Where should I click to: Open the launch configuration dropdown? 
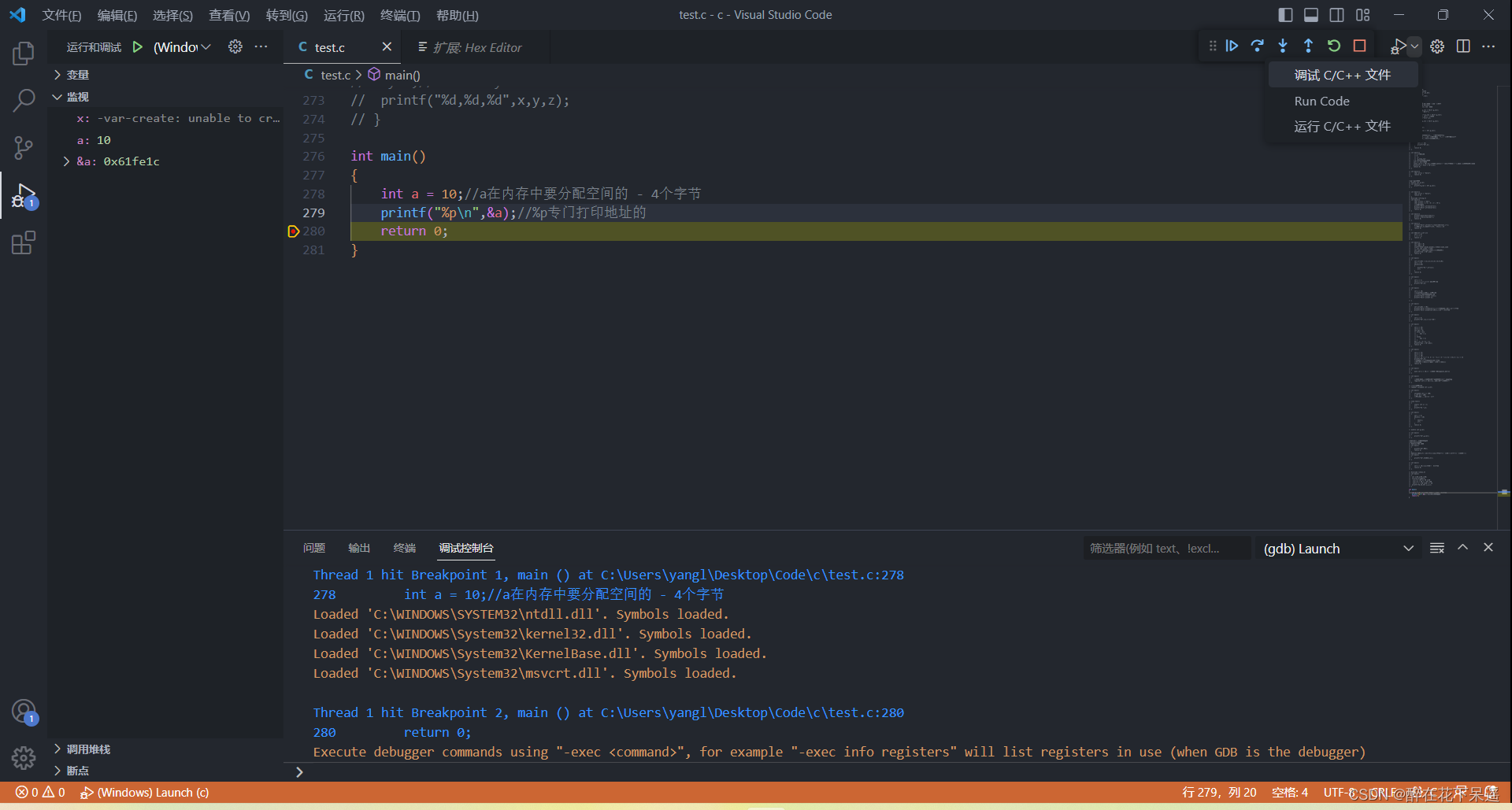(x=182, y=47)
